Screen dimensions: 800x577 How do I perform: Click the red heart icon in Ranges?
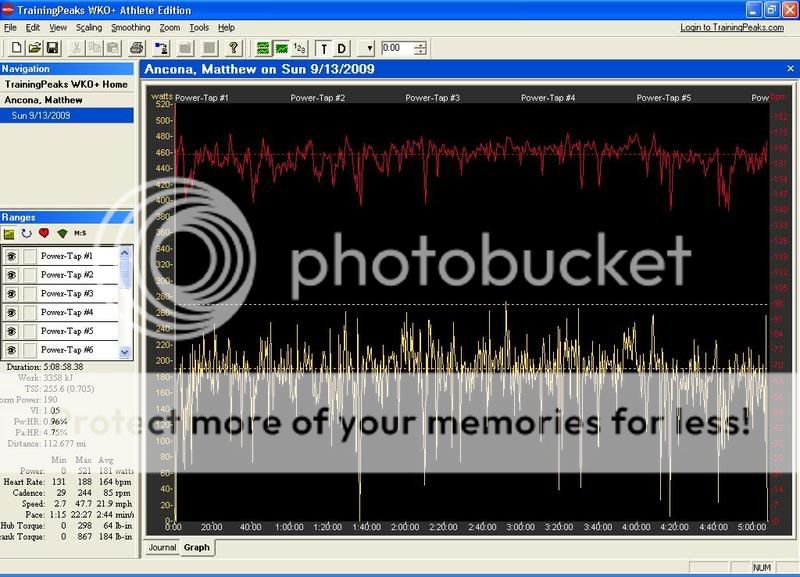(x=44, y=233)
